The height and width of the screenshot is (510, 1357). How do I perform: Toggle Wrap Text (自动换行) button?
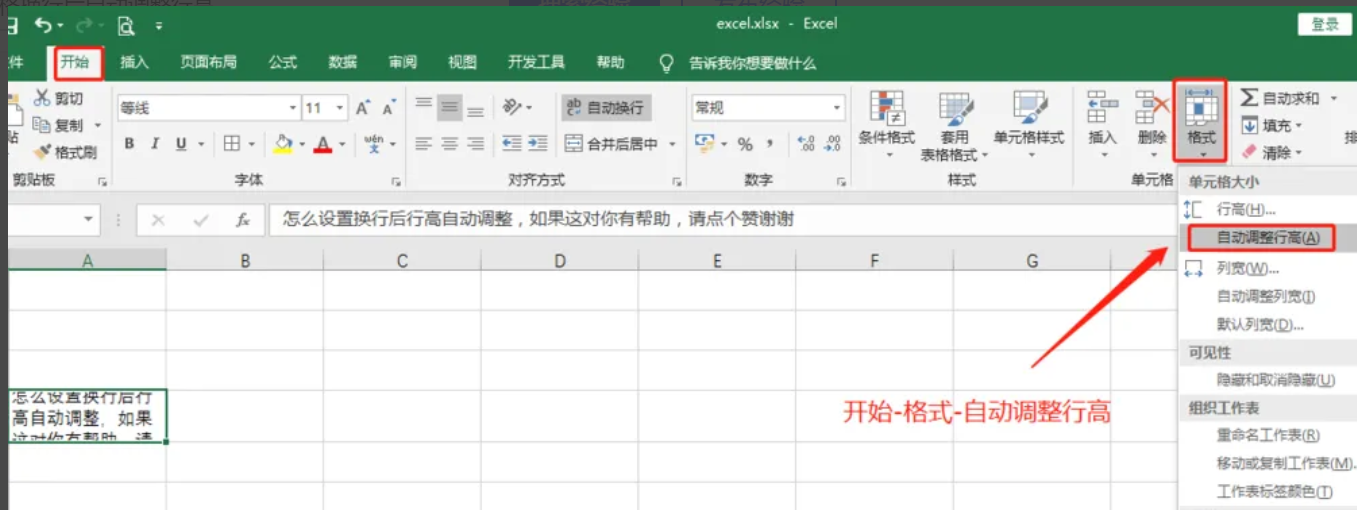point(604,108)
